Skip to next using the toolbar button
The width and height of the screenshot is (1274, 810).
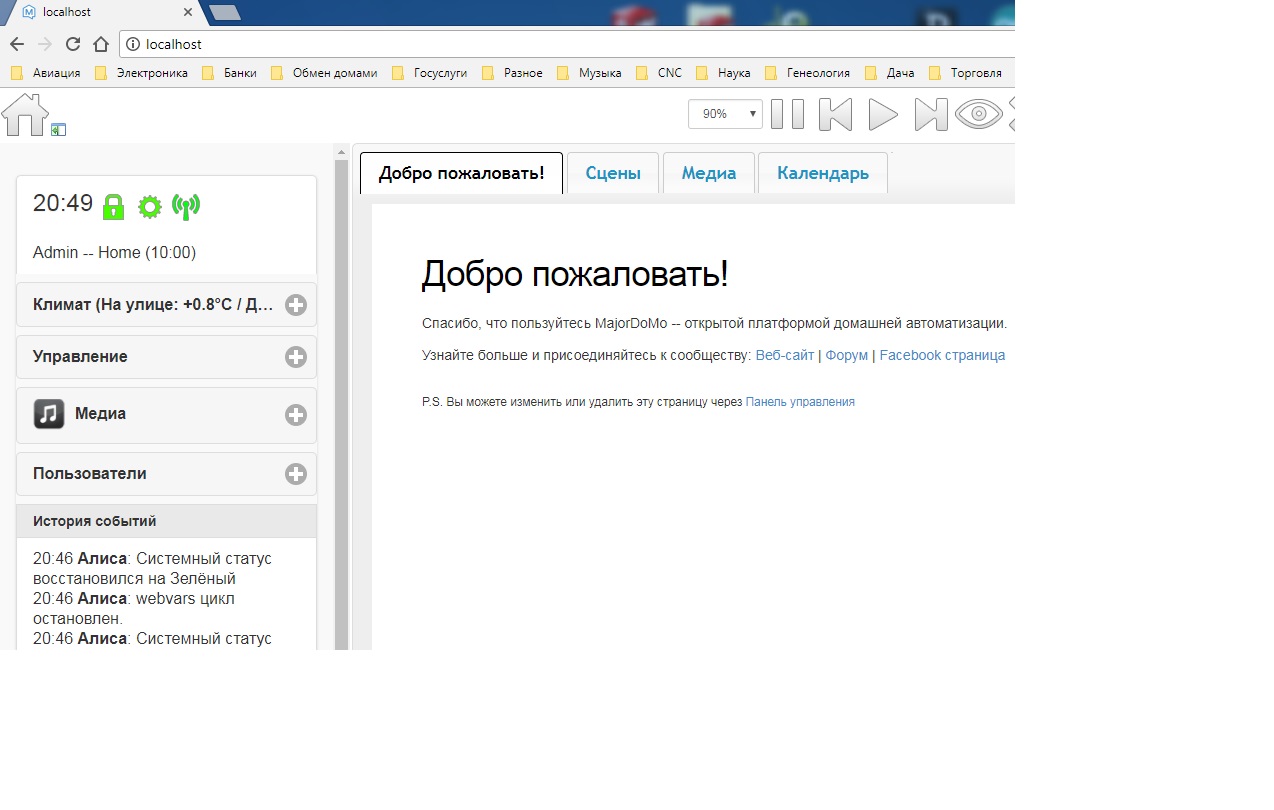click(x=930, y=114)
